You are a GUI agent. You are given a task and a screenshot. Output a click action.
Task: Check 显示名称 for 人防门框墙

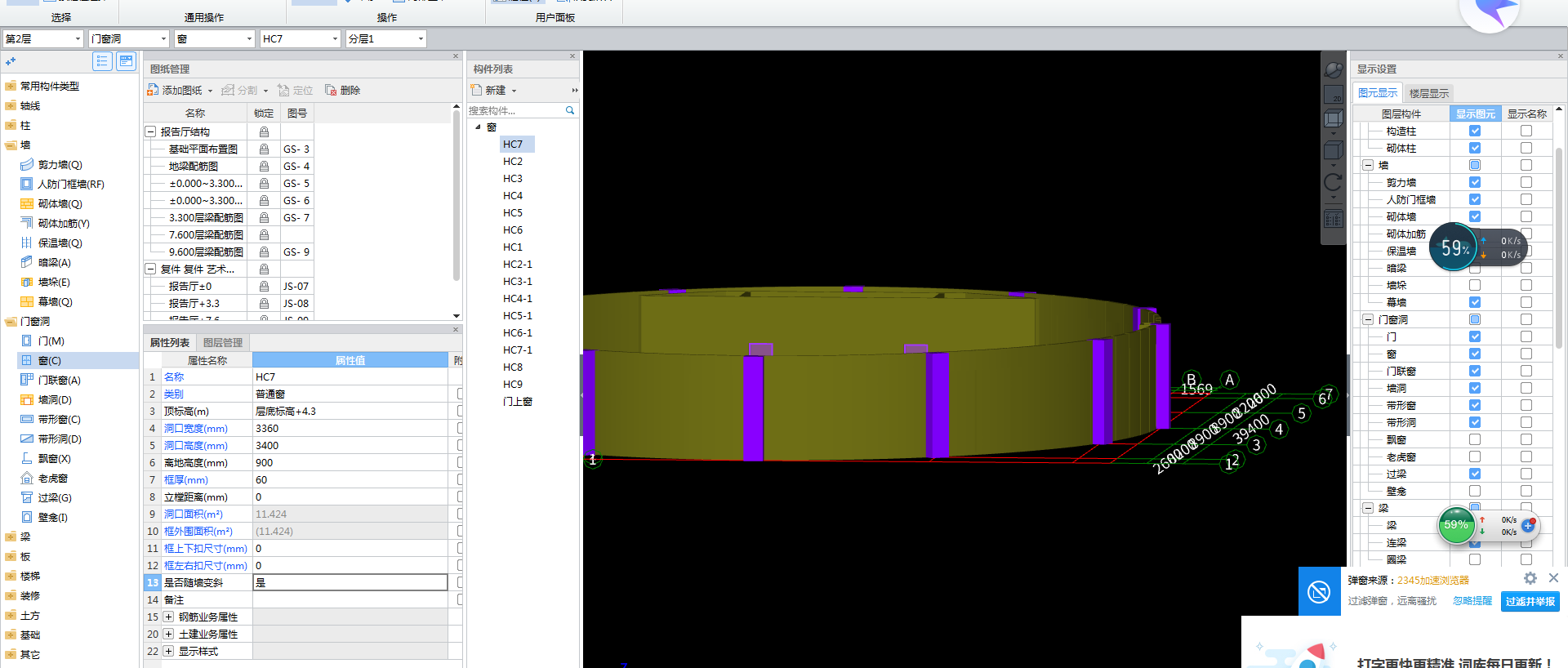[x=1526, y=199]
